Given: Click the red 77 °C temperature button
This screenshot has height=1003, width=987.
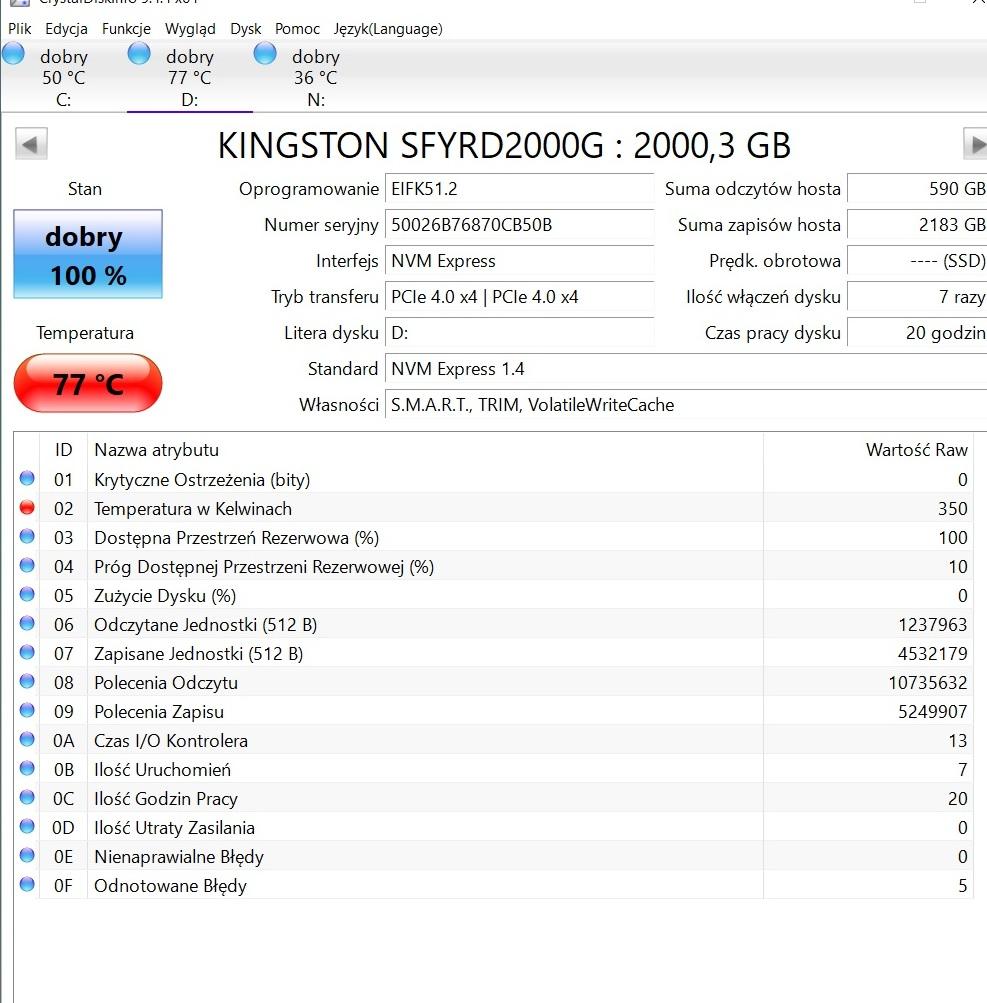Looking at the screenshot, I should [88, 383].
